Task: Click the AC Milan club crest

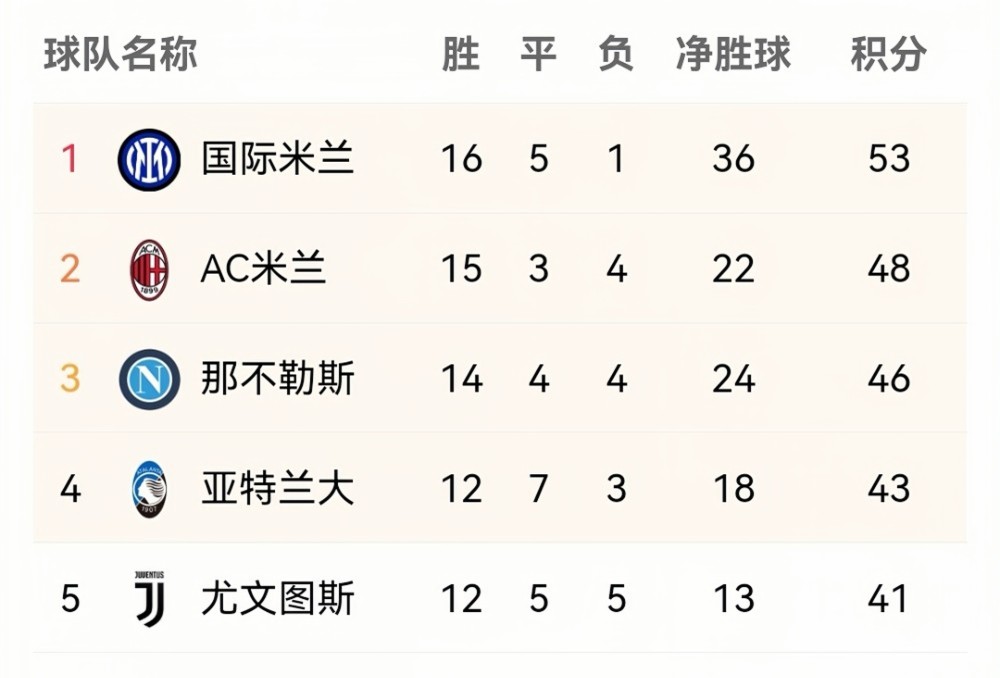Action: coord(149,270)
